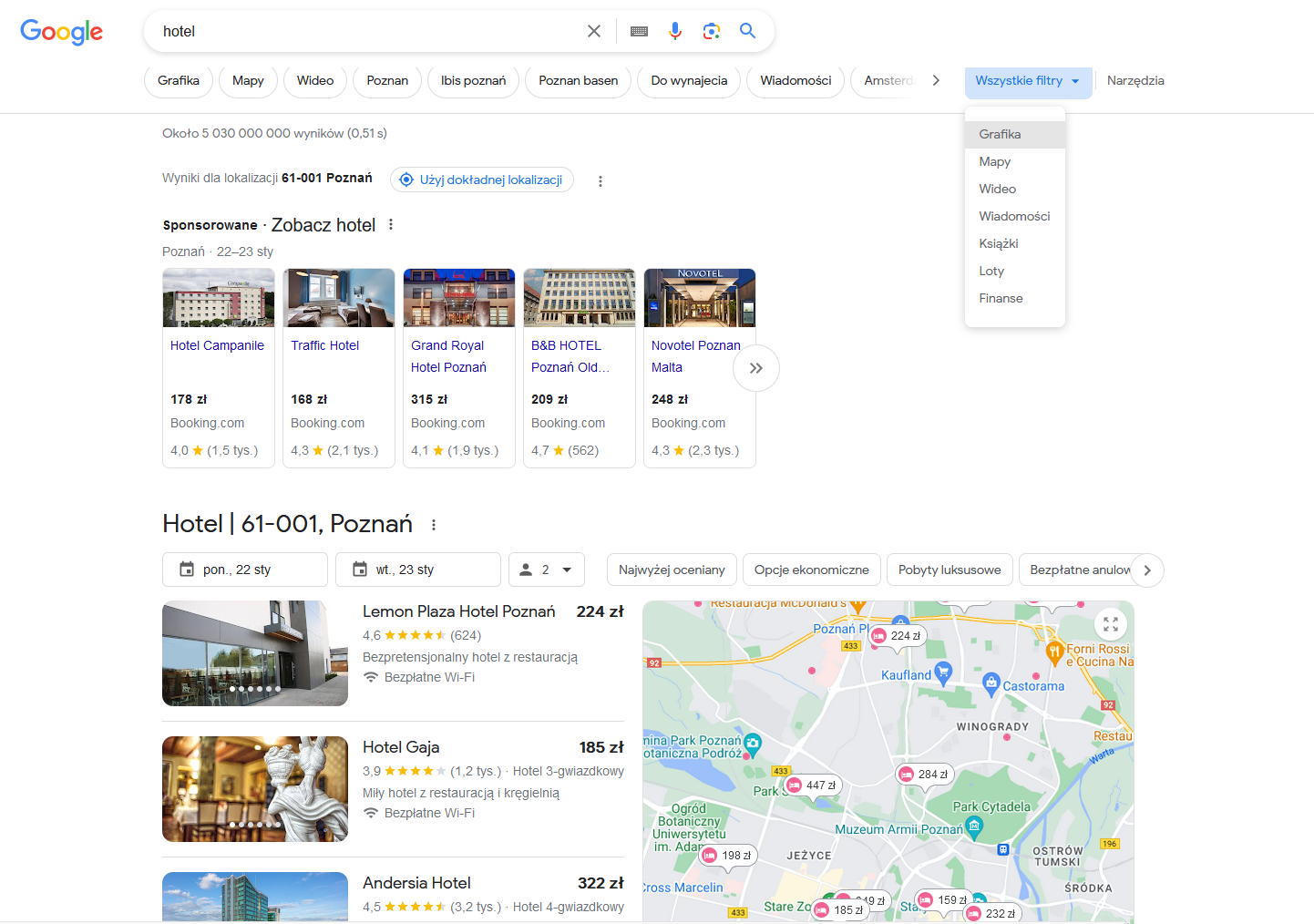Advance the sponsored hotels carousel arrow
The image size is (1314, 924).
(756, 367)
